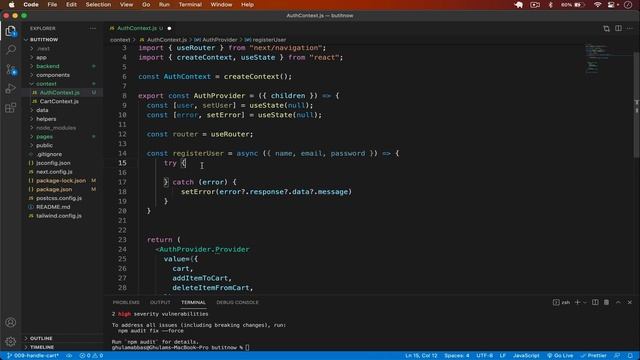Open terminal launch profile dropdown arrow
The image size is (640, 360).
tap(585, 302)
